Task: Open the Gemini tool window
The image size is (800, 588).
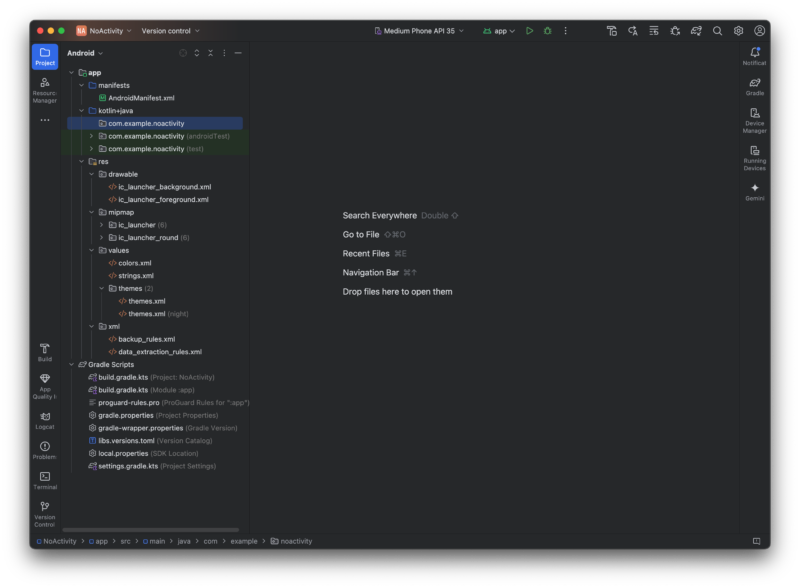Action: pos(754,191)
